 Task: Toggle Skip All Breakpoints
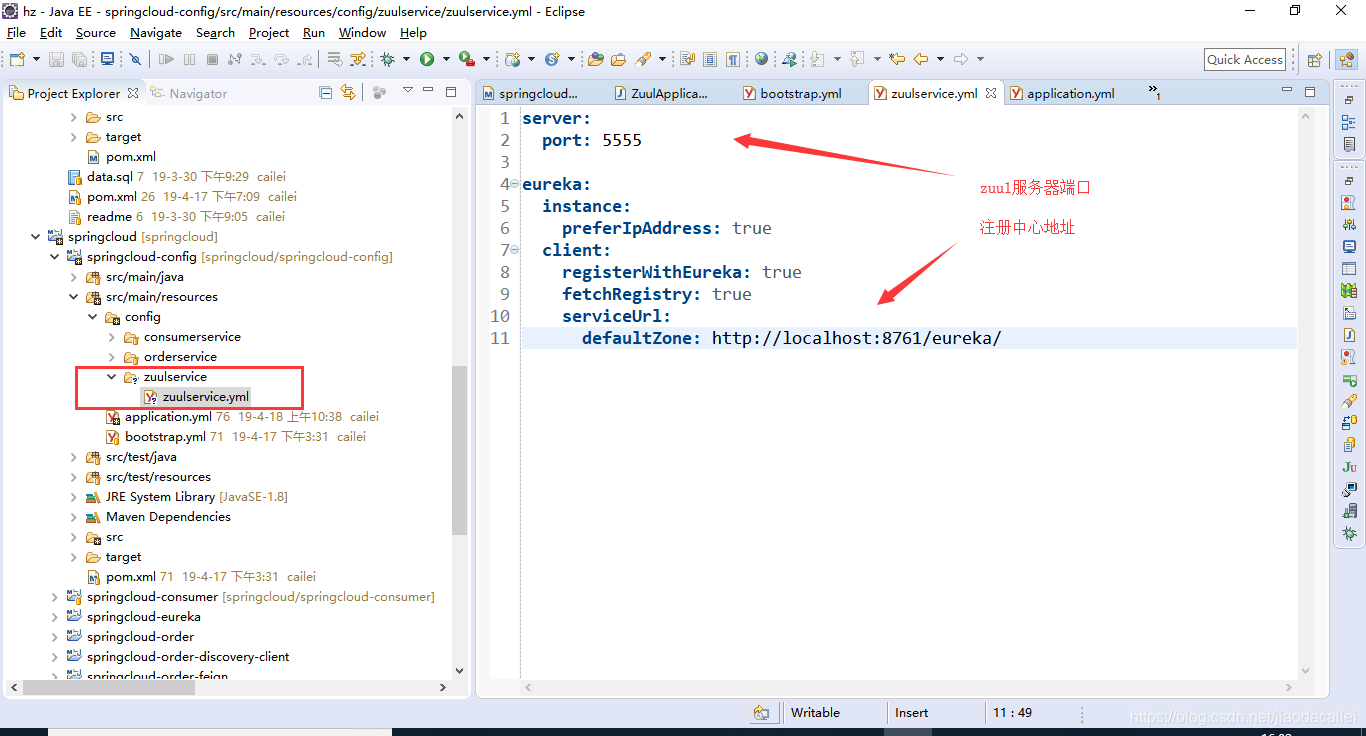(x=135, y=59)
